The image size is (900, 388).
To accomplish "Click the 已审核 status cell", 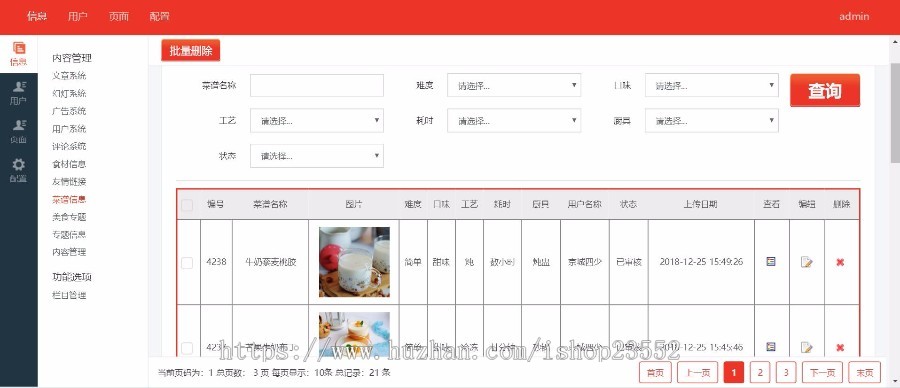I will pyautogui.click(x=629, y=262).
